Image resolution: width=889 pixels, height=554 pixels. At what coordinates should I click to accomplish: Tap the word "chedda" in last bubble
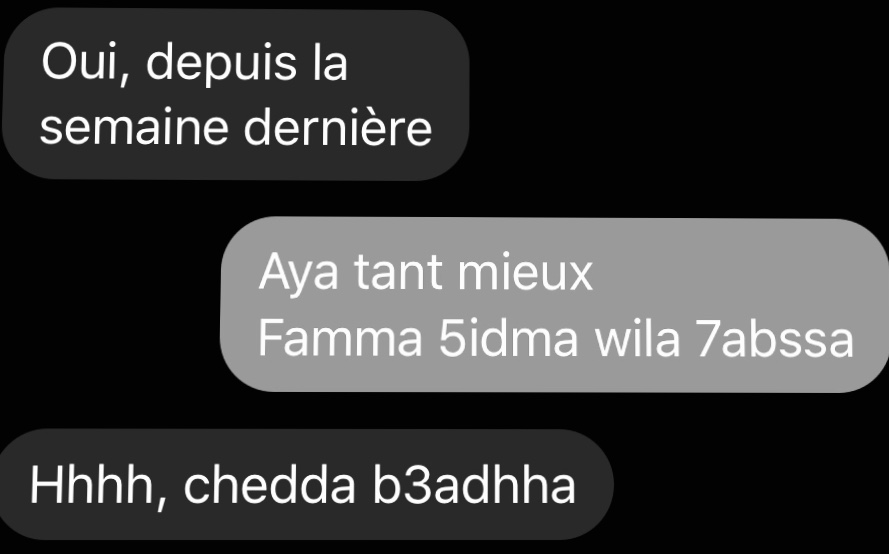tap(269, 485)
